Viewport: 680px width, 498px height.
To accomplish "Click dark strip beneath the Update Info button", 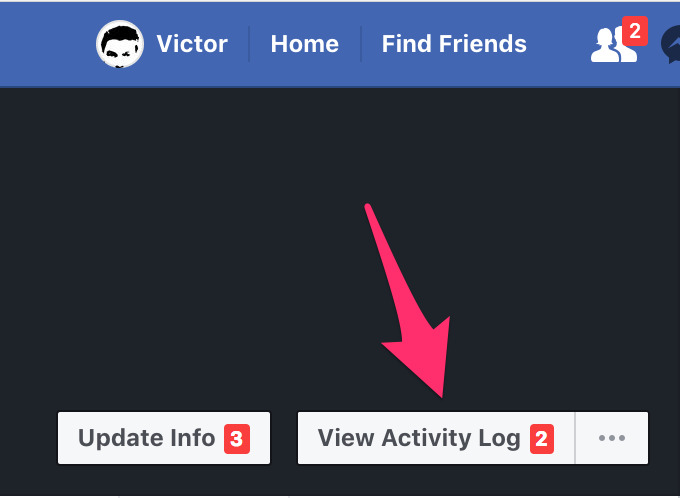I will [x=164, y=479].
